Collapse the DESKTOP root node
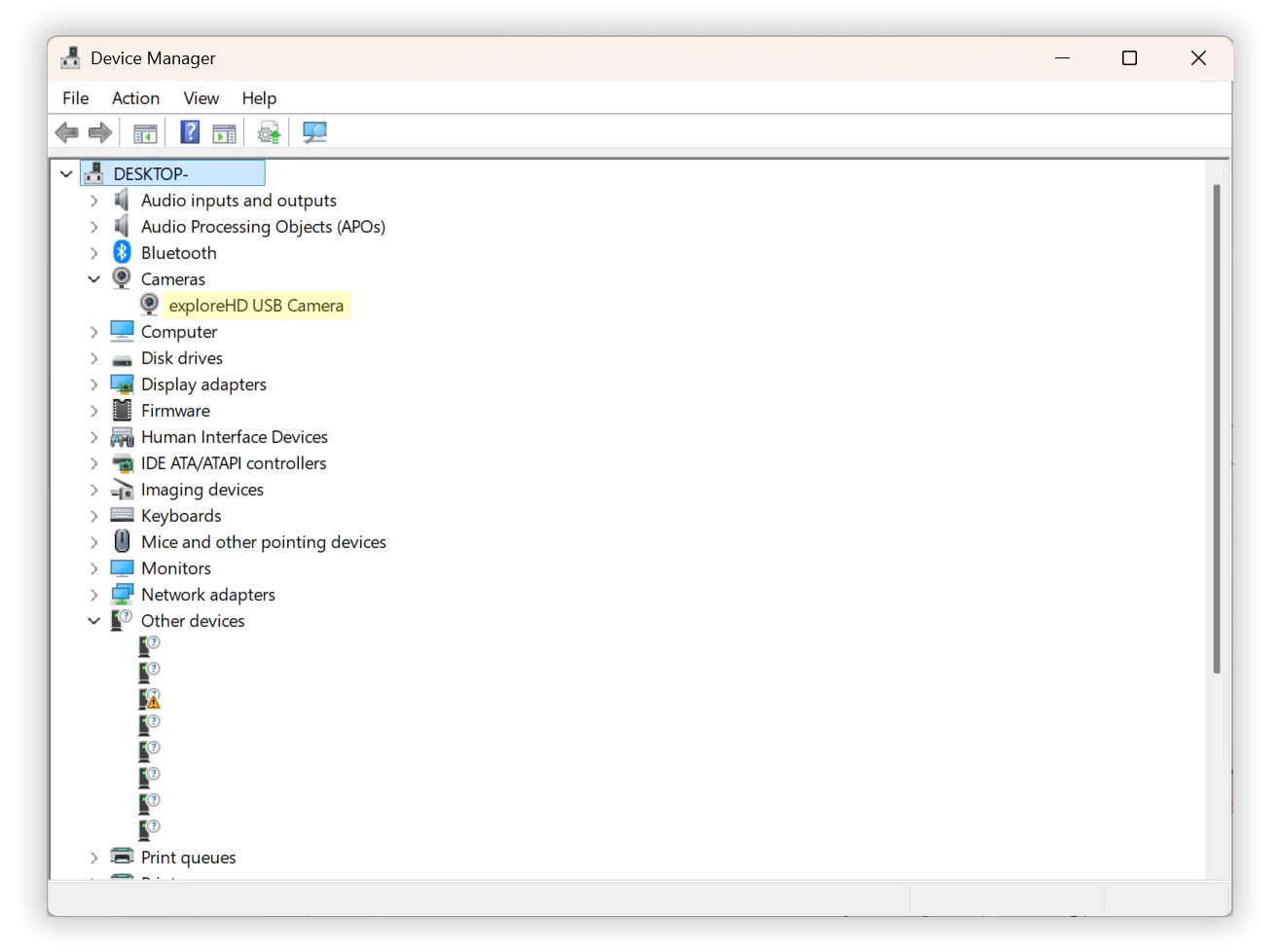This screenshot has width=1280, height=952. (66, 174)
